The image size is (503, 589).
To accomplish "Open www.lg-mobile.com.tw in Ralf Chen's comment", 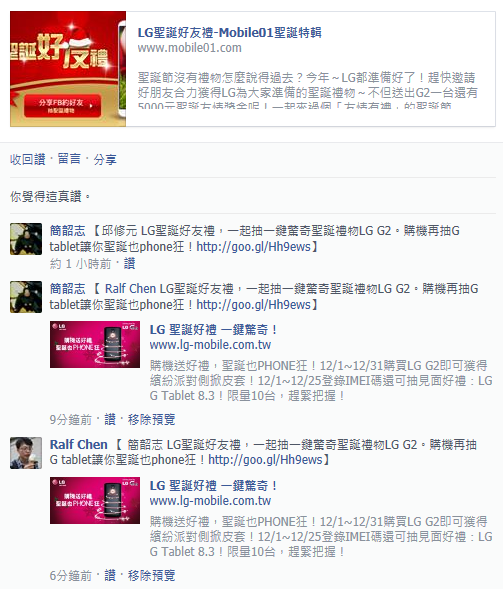I will coord(210,501).
